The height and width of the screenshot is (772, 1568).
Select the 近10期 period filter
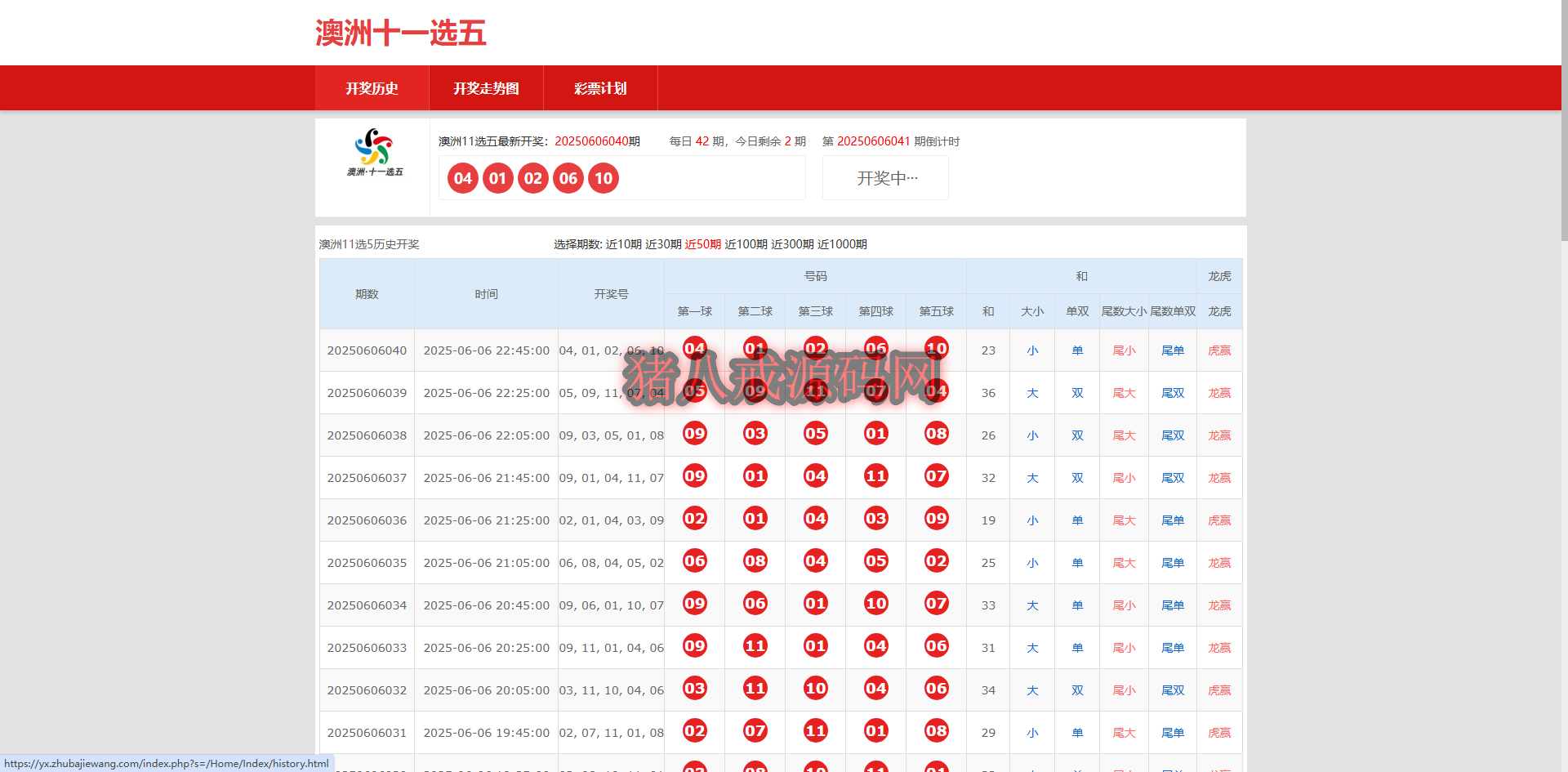coord(623,244)
